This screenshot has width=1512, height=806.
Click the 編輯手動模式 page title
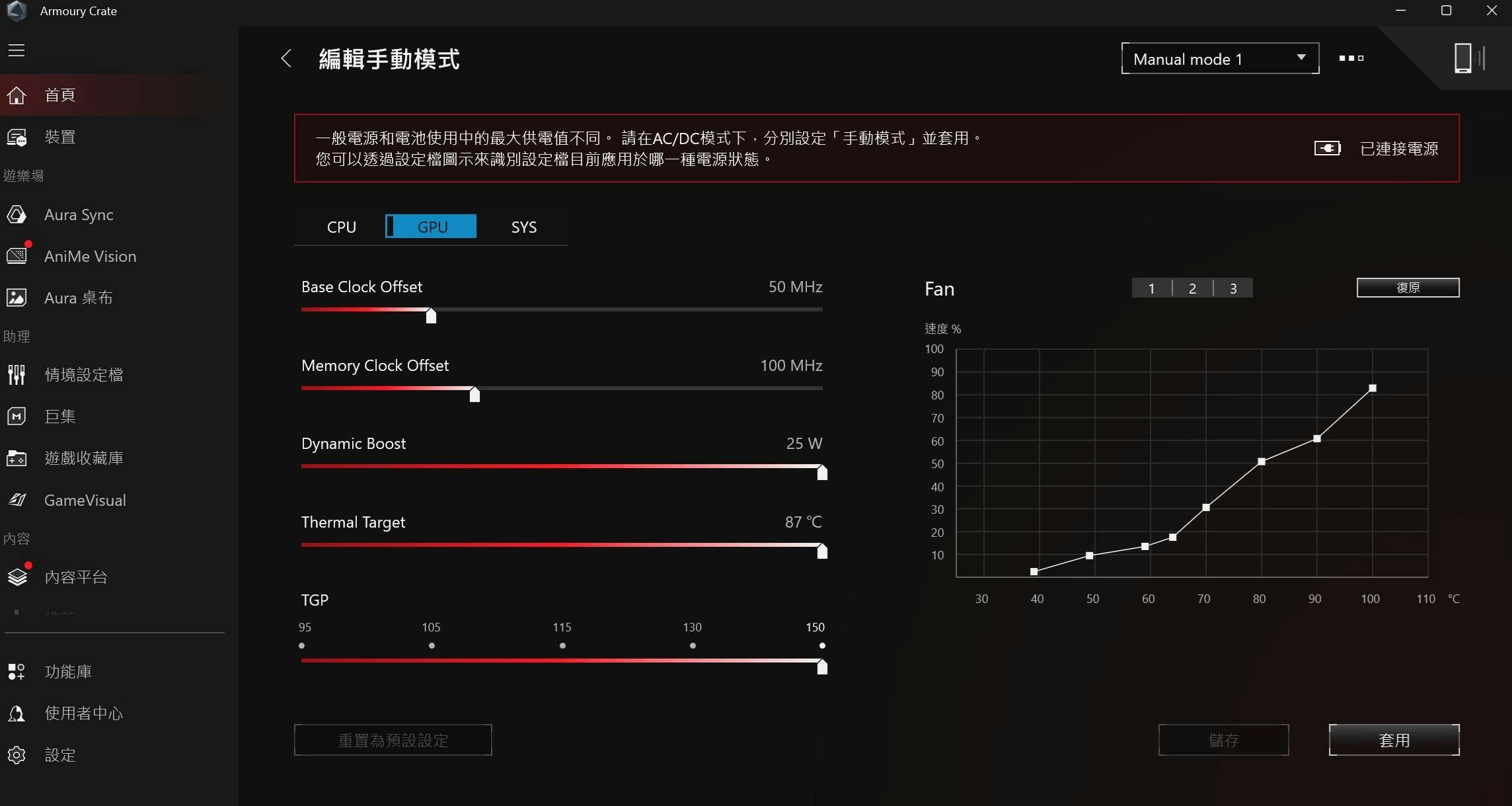389,59
